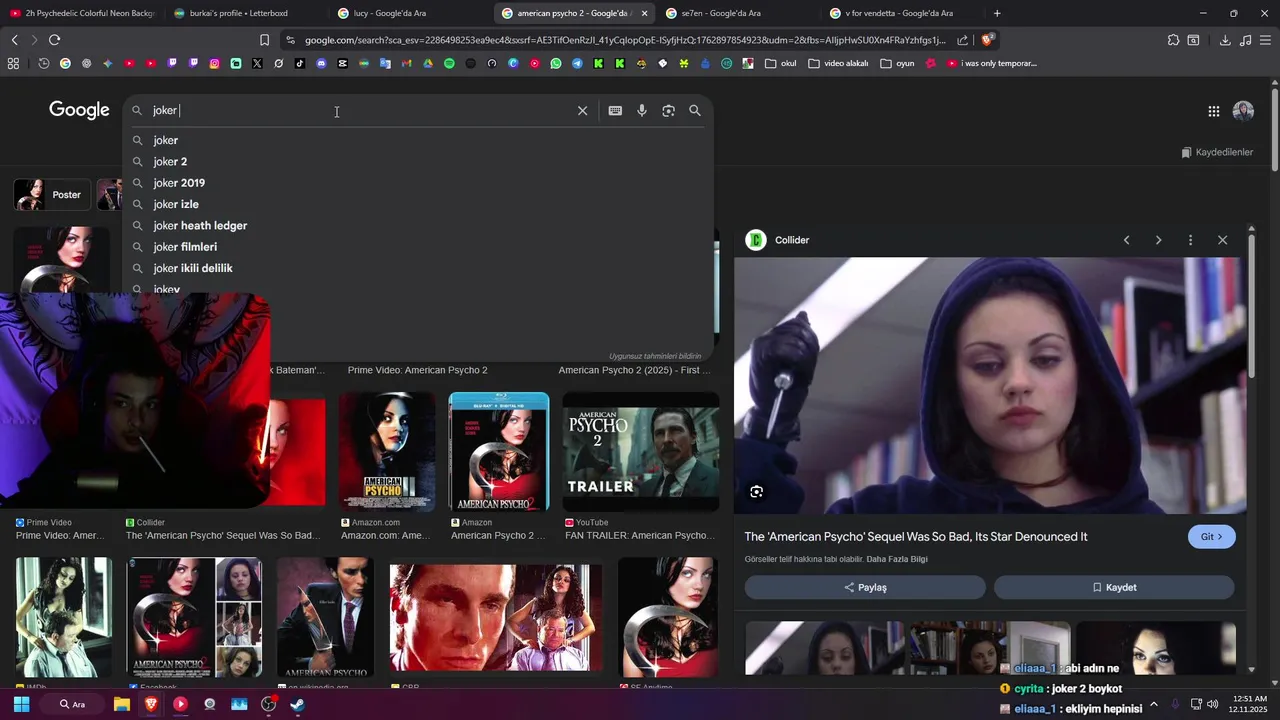The height and width of the screenshot is (720, 1280).
Task: Open the 'video alakalı' bookmarks folder
Action: click(x=838, y=63)
